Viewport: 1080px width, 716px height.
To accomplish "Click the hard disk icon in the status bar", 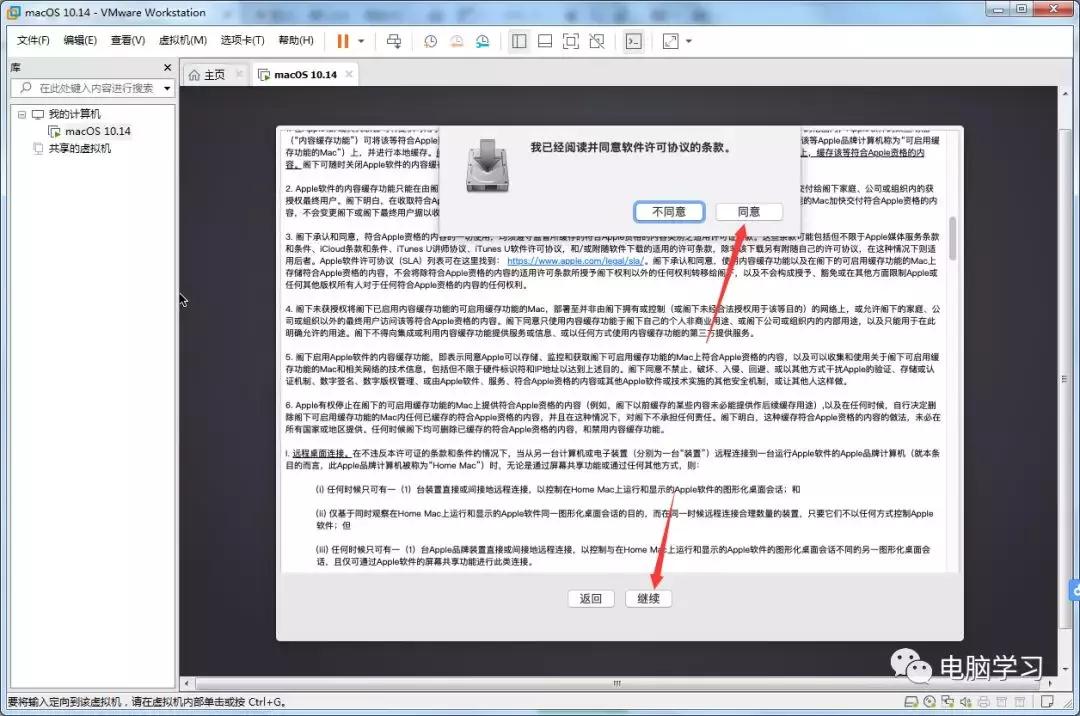I will (912, 702).
